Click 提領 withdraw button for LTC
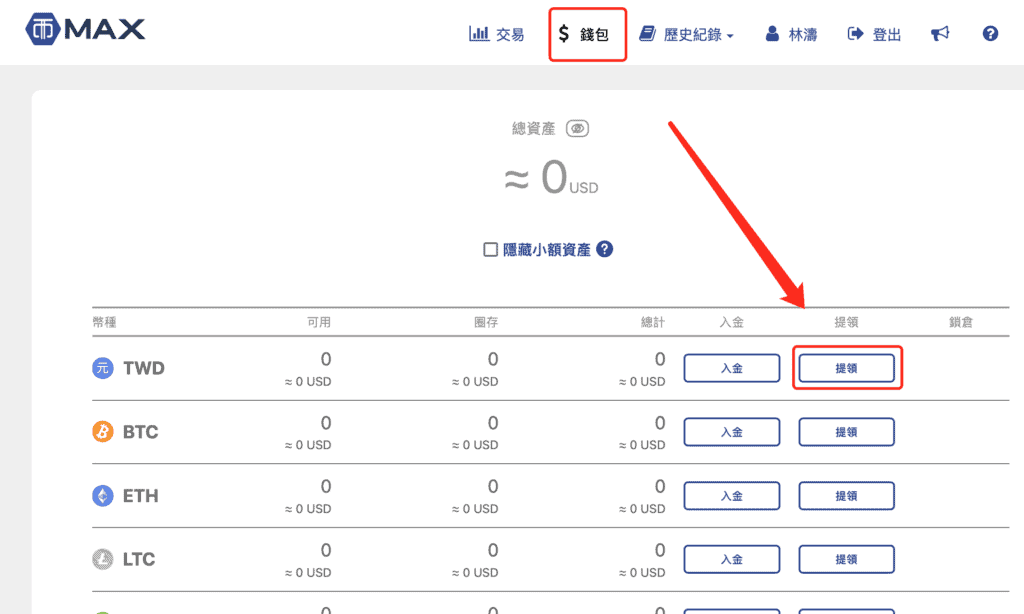Viewport: 1024px width, 614px height. click(846, 559)
